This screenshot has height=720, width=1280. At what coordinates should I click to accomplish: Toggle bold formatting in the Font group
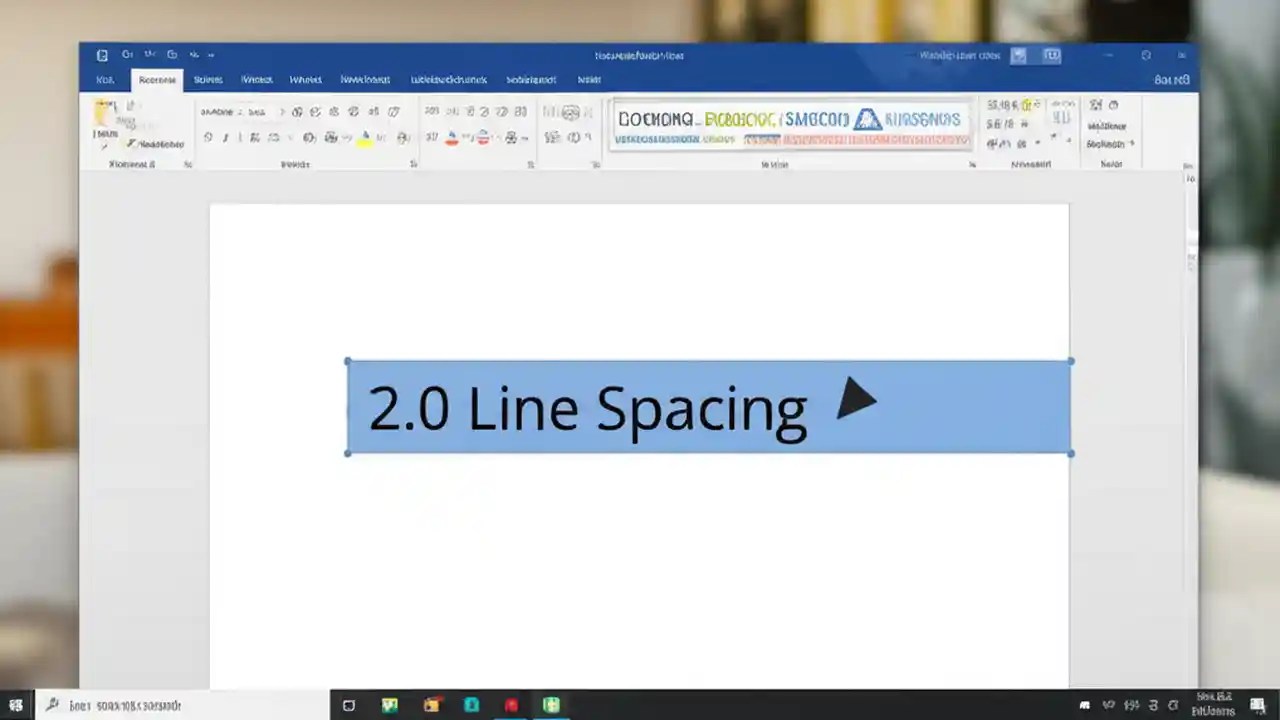tap(208, 137)
